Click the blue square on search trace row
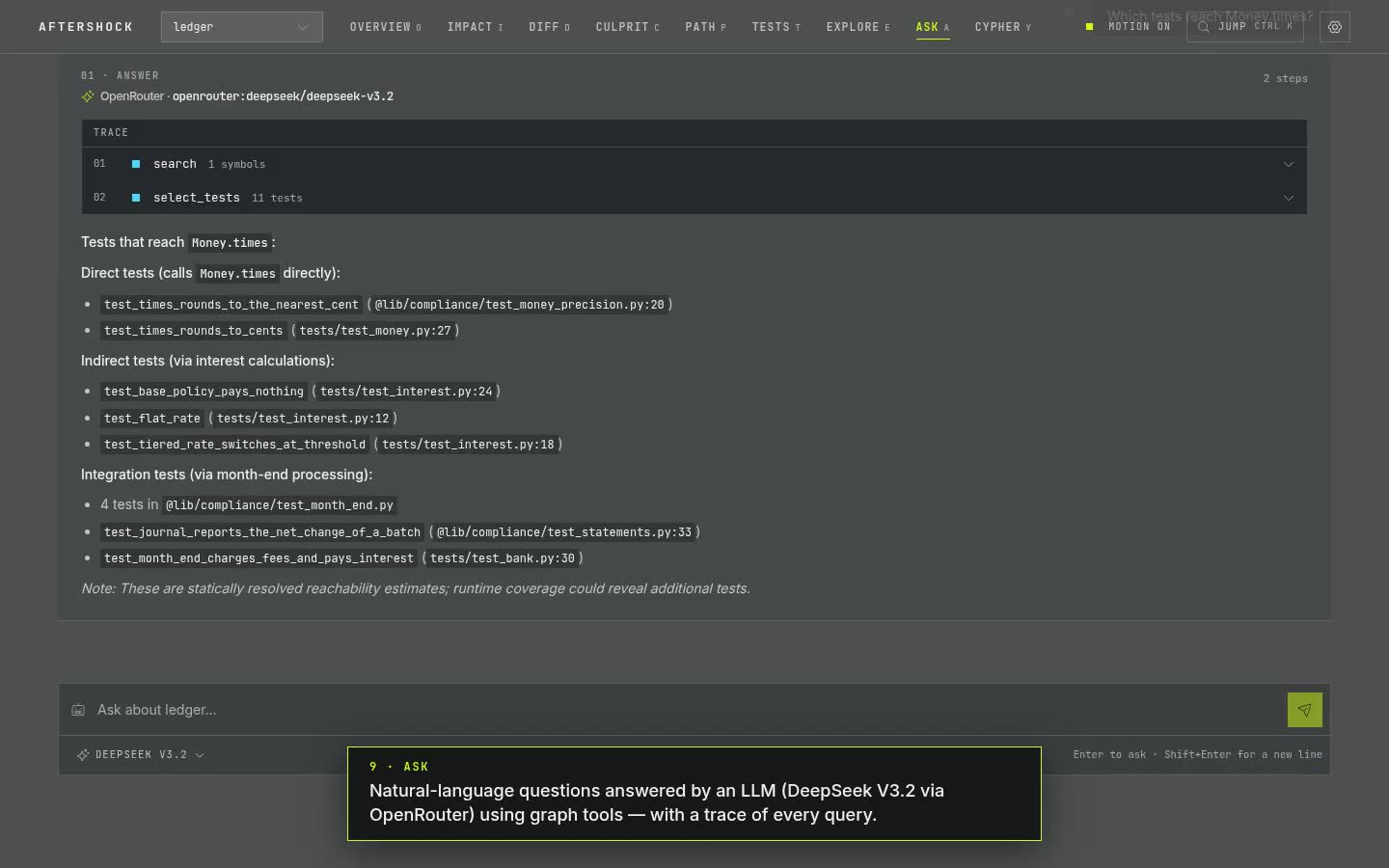This screenshot has width=1389, height=868. click(x=136, y=164)
